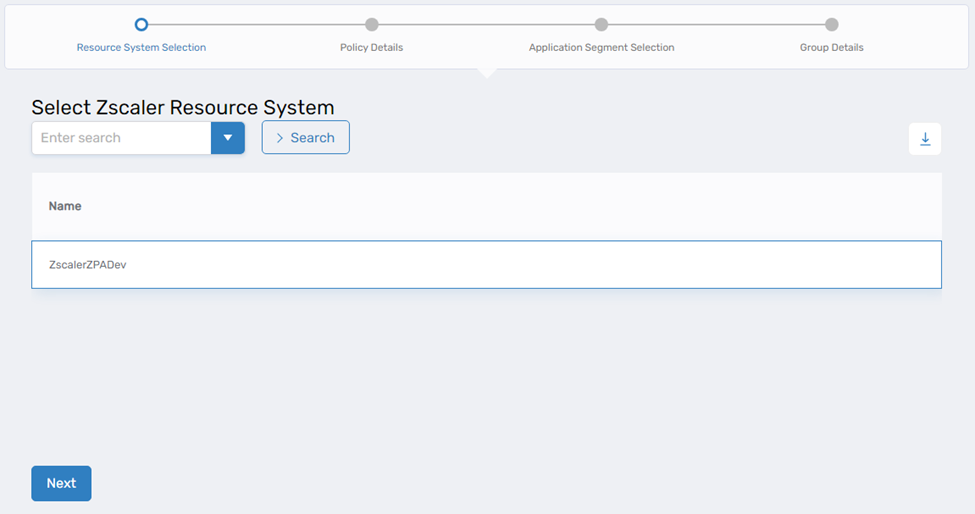
Task: Click the Name column header
Action: point(65,206)
